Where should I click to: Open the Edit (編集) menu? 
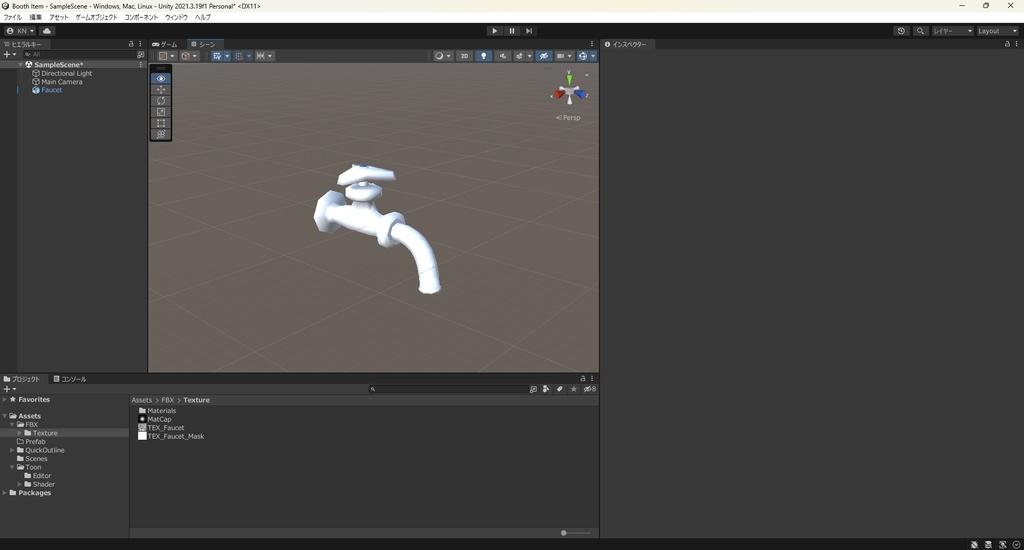click(35, 17)
